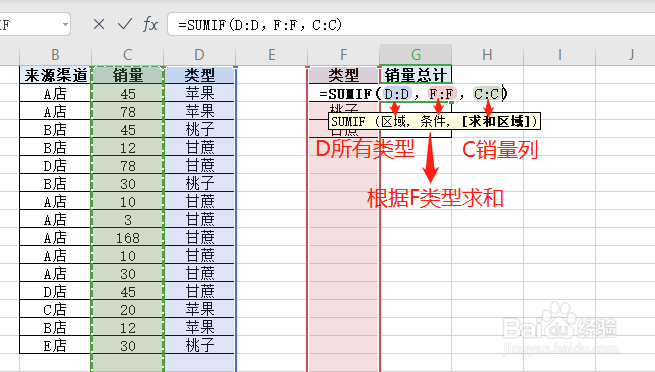Screen dimensions: 655x372
Task: Select column H header
Action: tap(487, 55)
